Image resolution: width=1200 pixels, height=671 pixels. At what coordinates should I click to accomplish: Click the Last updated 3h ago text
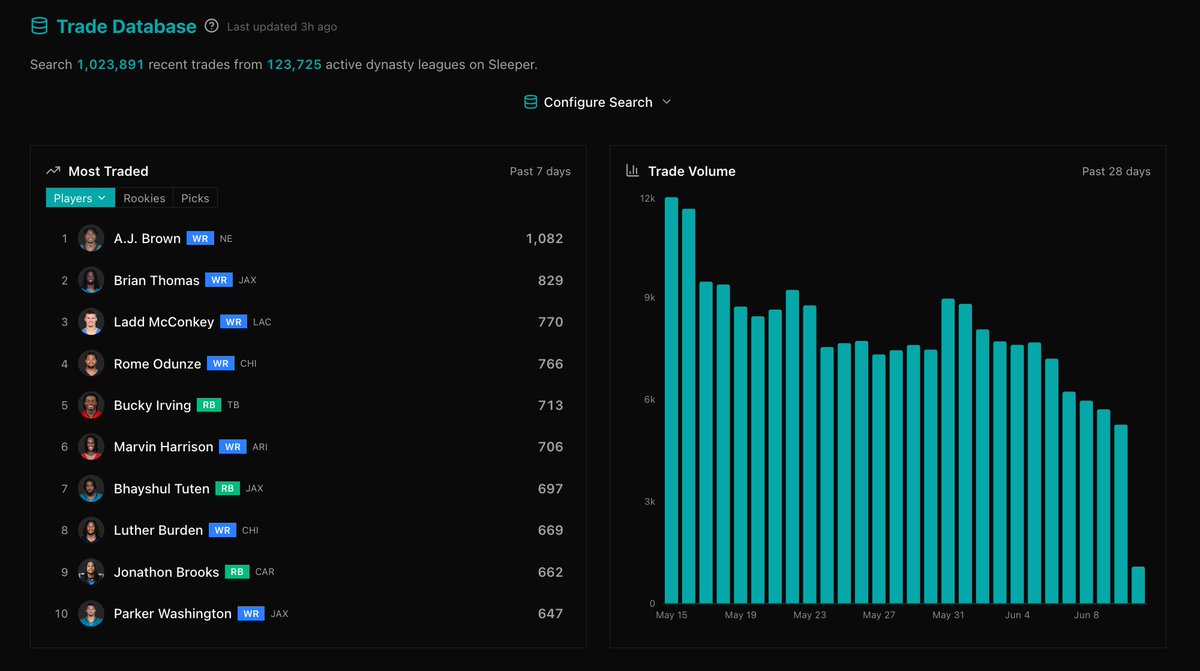coord(282,27)
